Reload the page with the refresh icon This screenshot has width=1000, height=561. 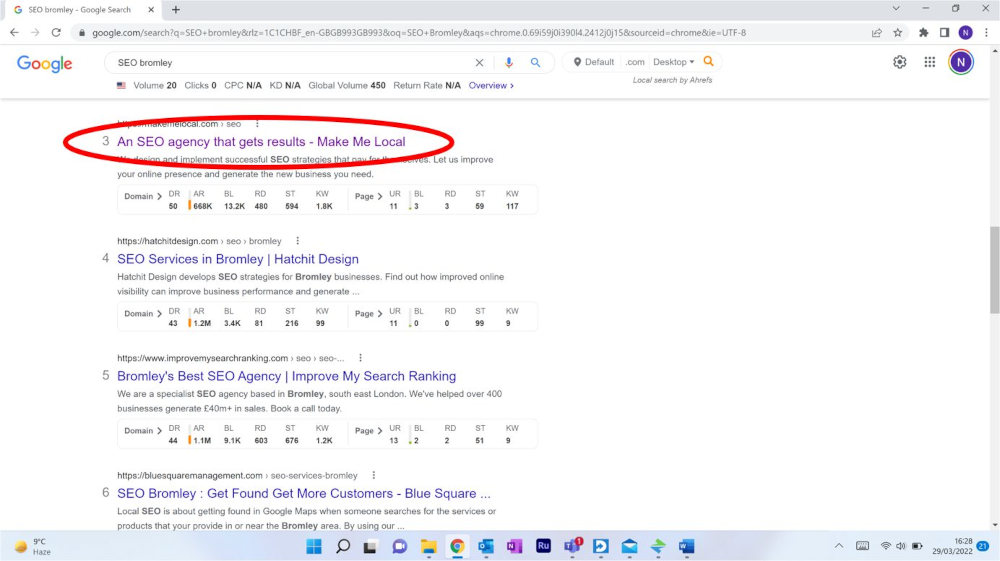(56, 33)
